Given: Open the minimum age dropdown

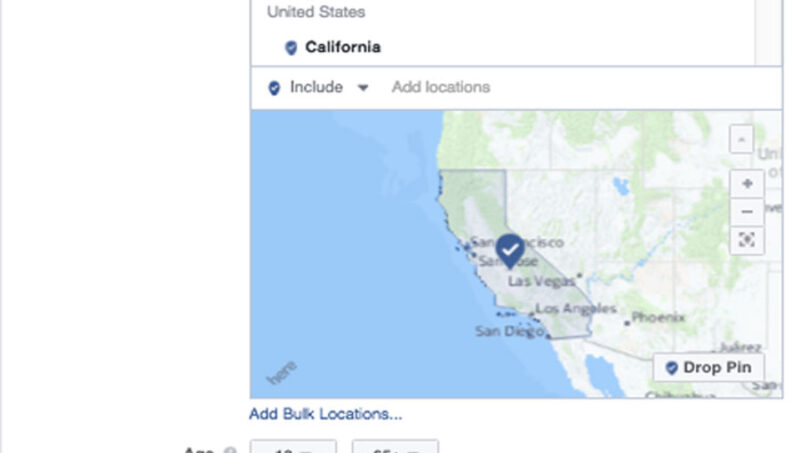Looking at the screenshot, I should [x=292, y=447].
